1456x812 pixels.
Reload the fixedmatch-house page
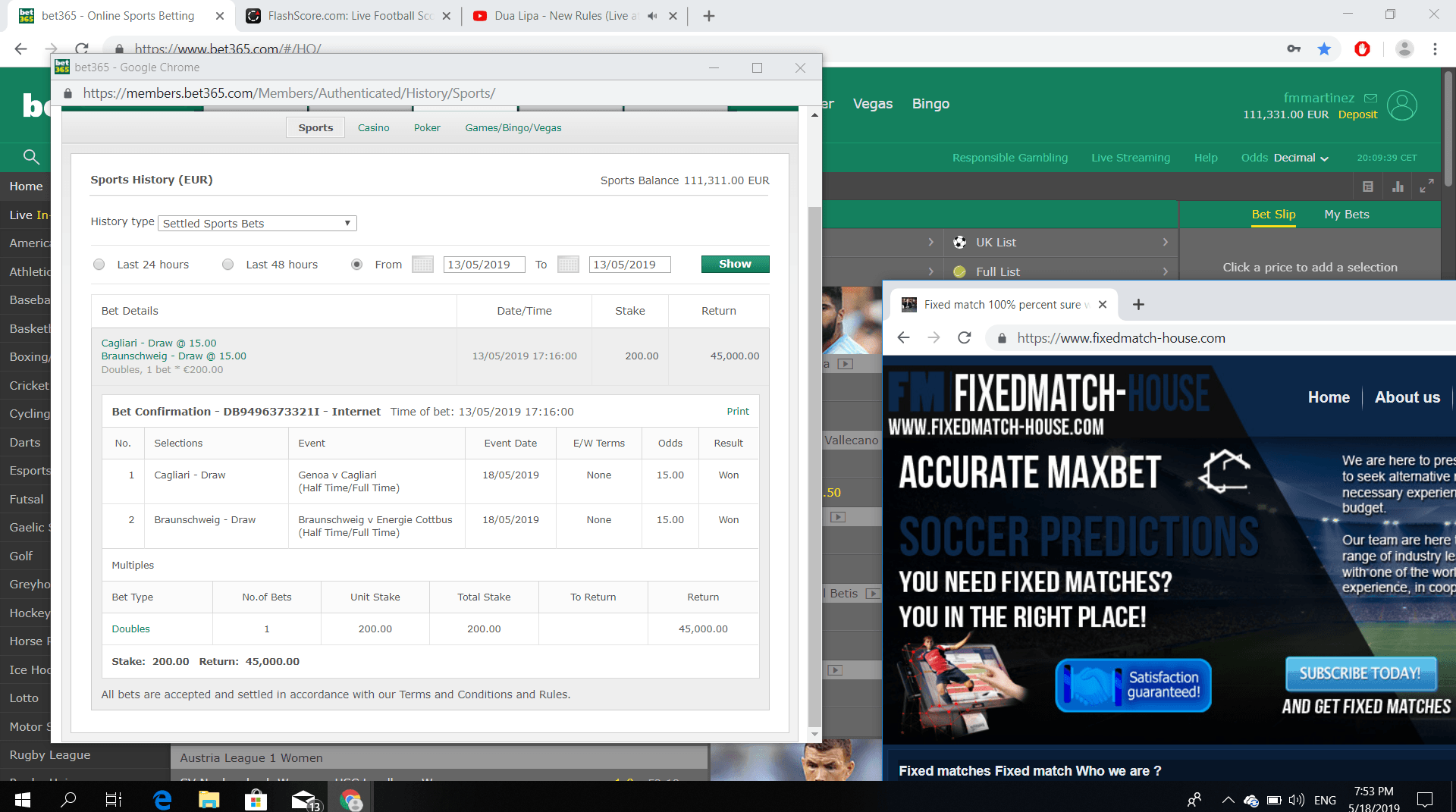(x=964, y=338)
